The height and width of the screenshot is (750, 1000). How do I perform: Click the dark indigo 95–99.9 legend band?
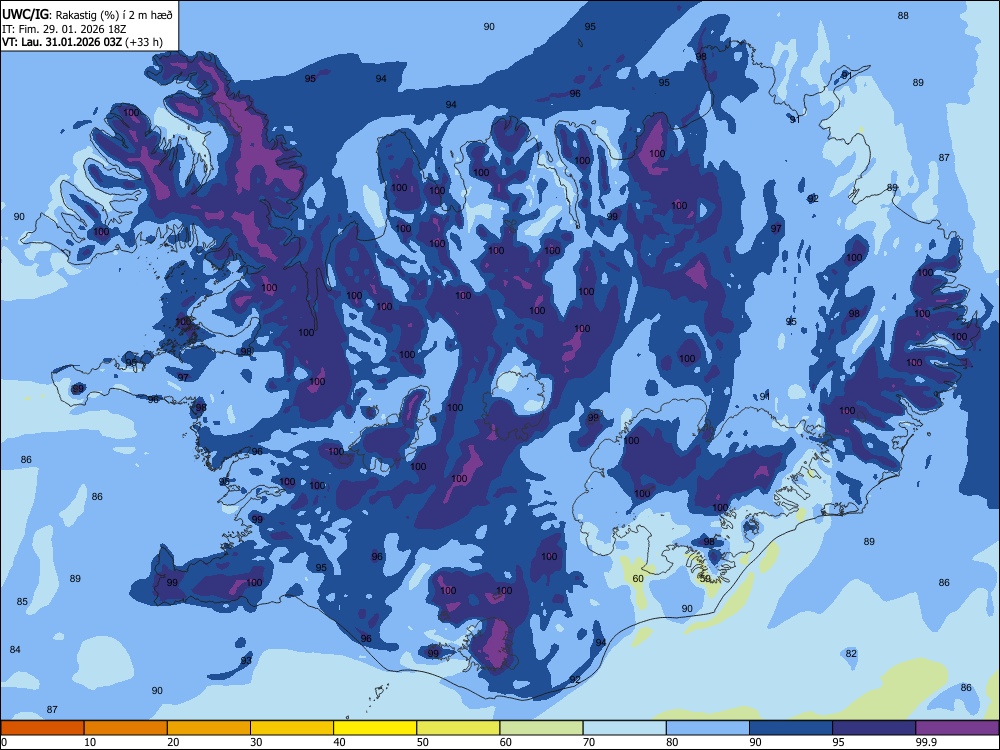[x=874, y=728]
